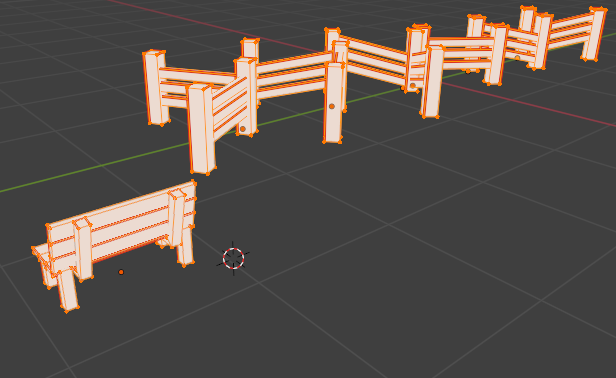Click the bench's left upright support post

[83, 249]
